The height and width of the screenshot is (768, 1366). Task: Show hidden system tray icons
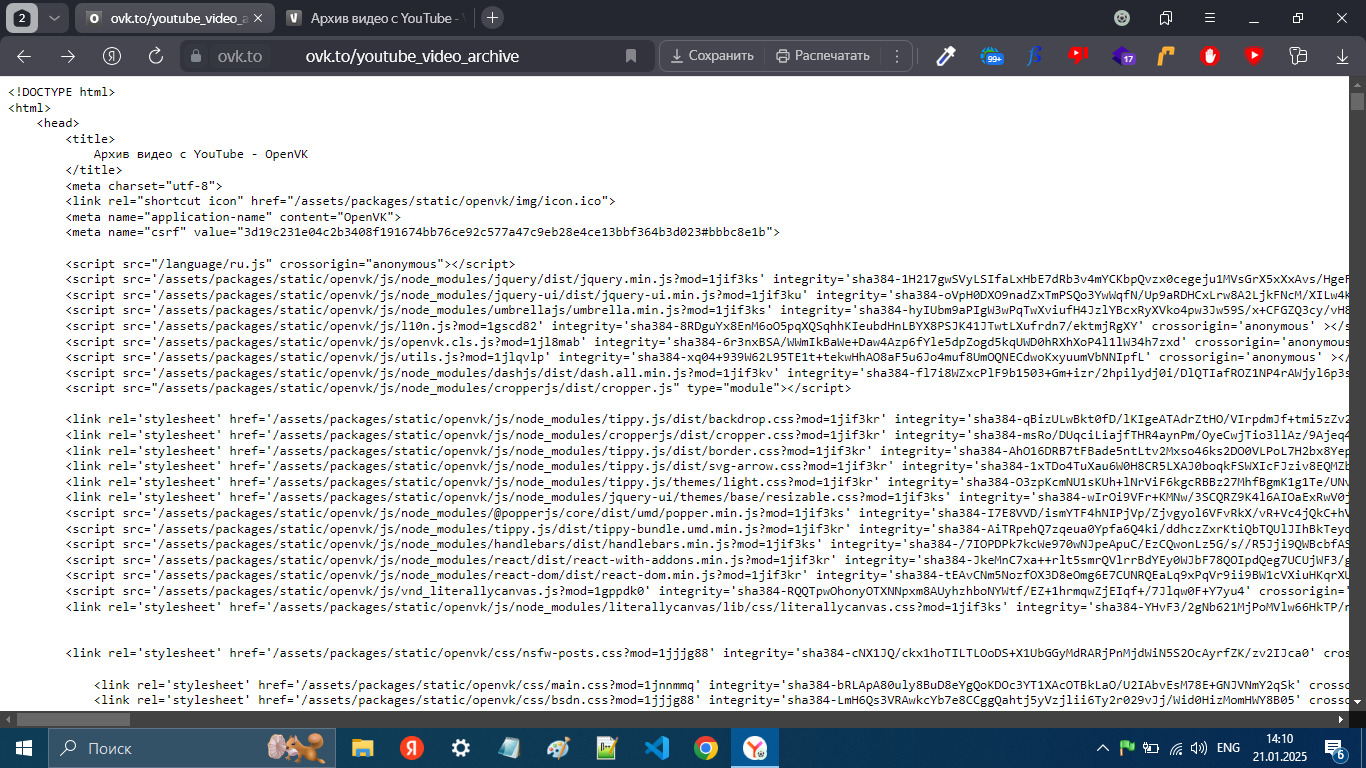(1103, 748)
